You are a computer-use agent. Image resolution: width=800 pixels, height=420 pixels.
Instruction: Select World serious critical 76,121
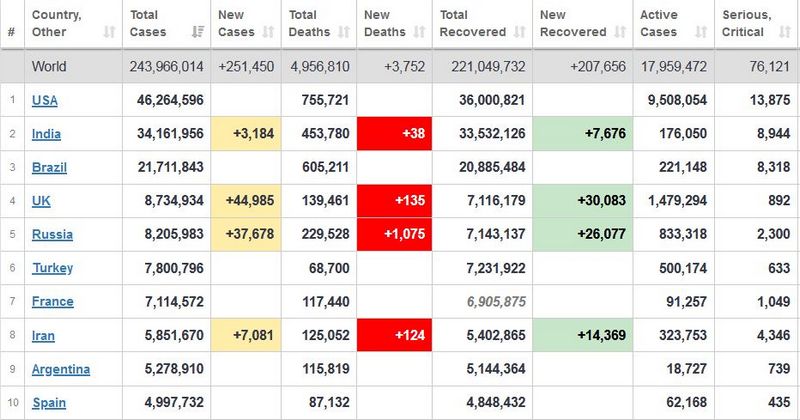tap(769, 67)
